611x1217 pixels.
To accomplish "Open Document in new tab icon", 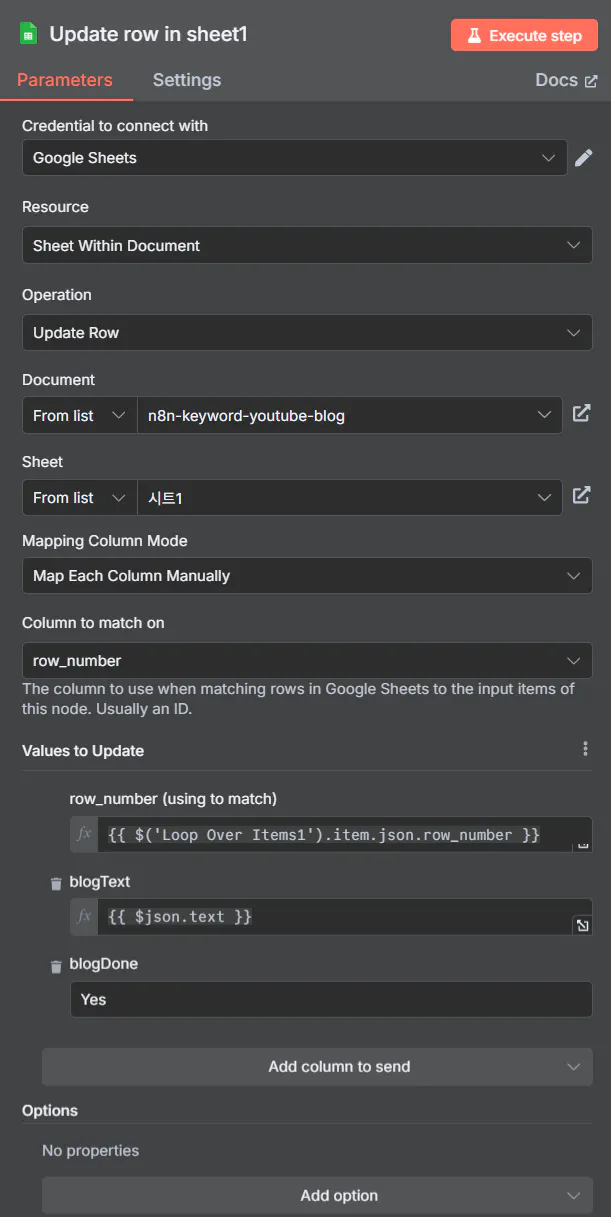I will (x=581, y=414).
